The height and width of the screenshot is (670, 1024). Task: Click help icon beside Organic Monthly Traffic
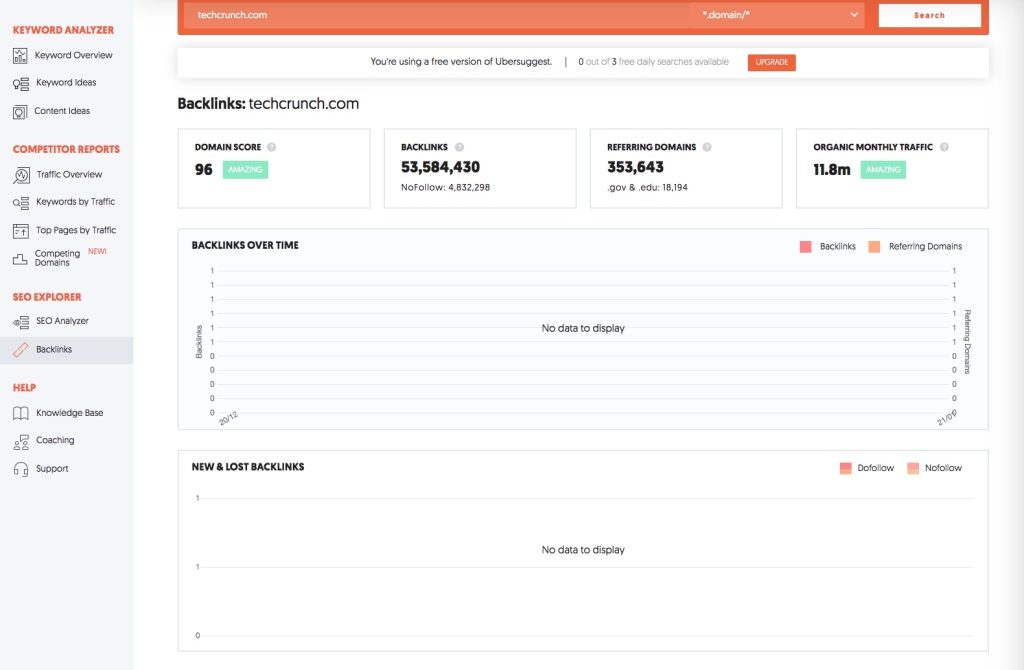tap(944, 147)
